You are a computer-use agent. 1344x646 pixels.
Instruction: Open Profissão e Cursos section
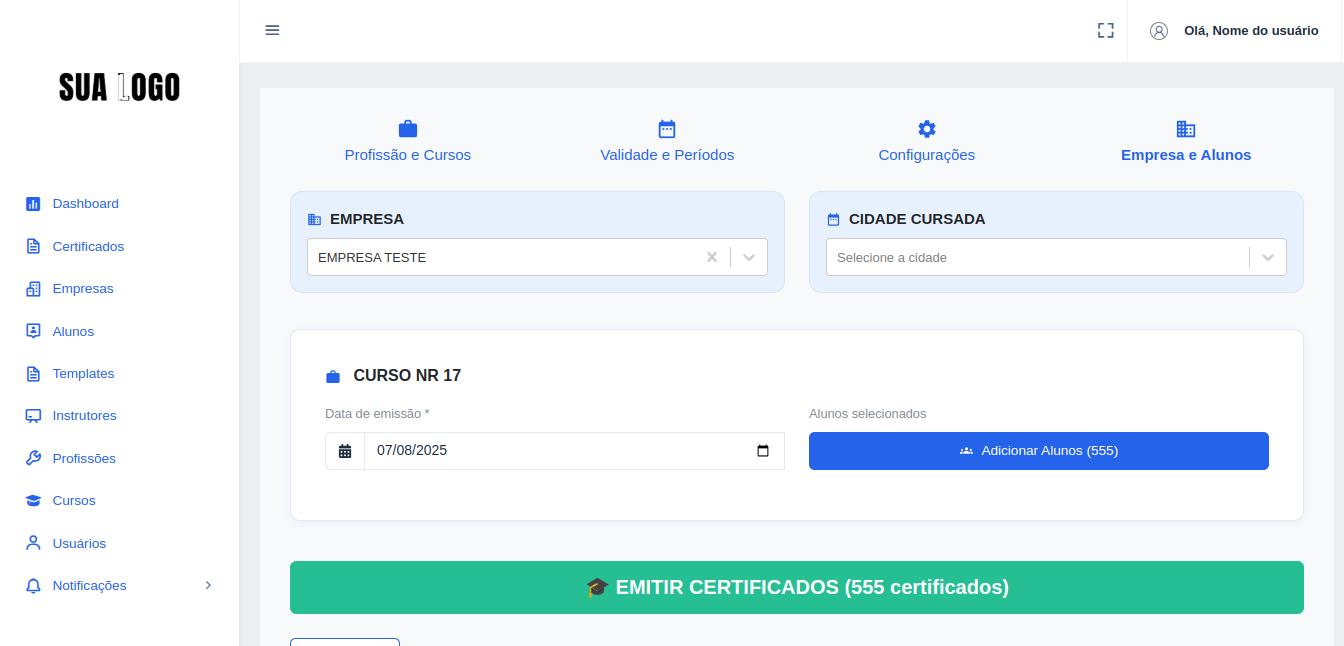408,142
